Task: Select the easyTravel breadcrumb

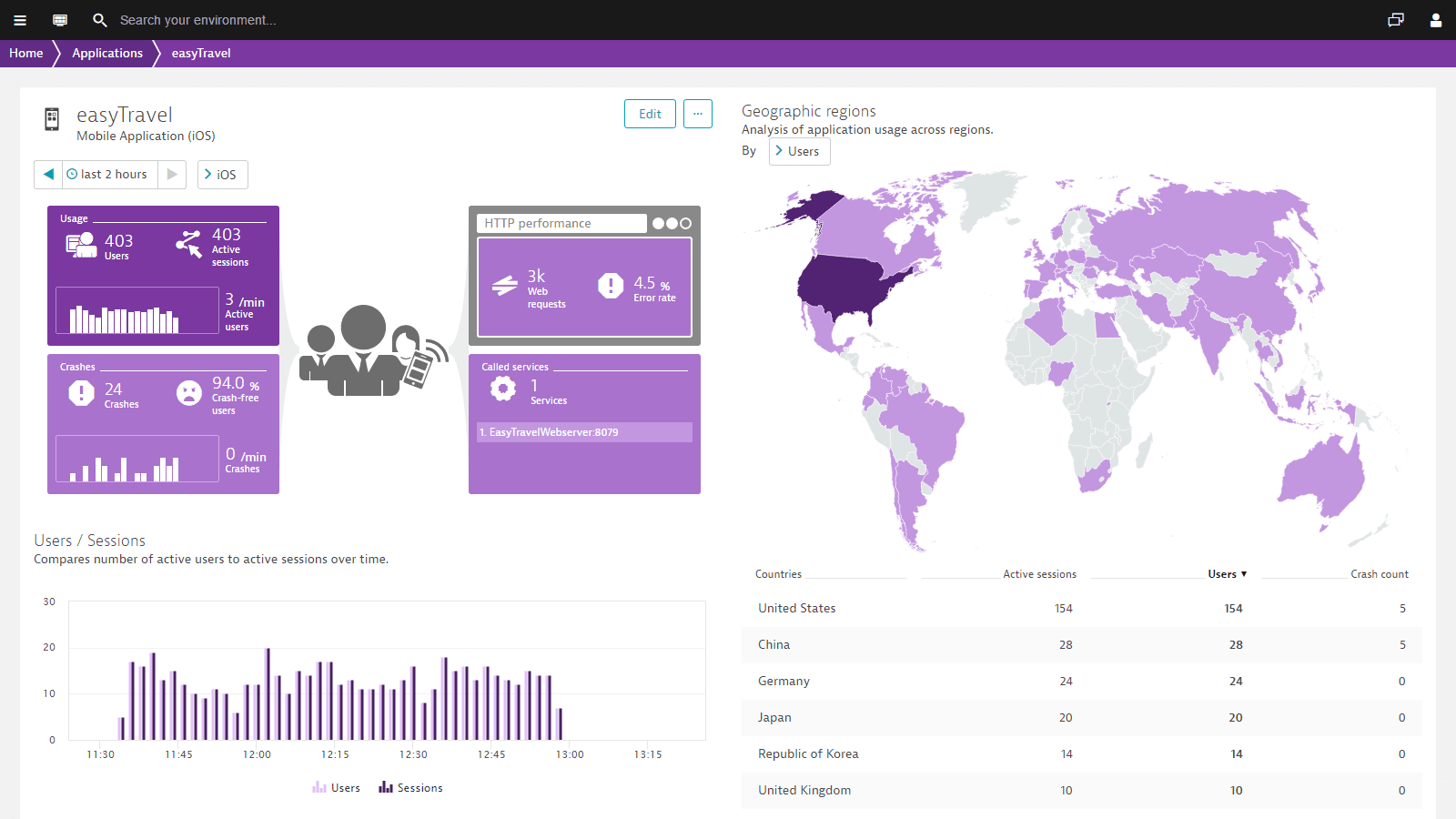Action: [x=201, y=53]
